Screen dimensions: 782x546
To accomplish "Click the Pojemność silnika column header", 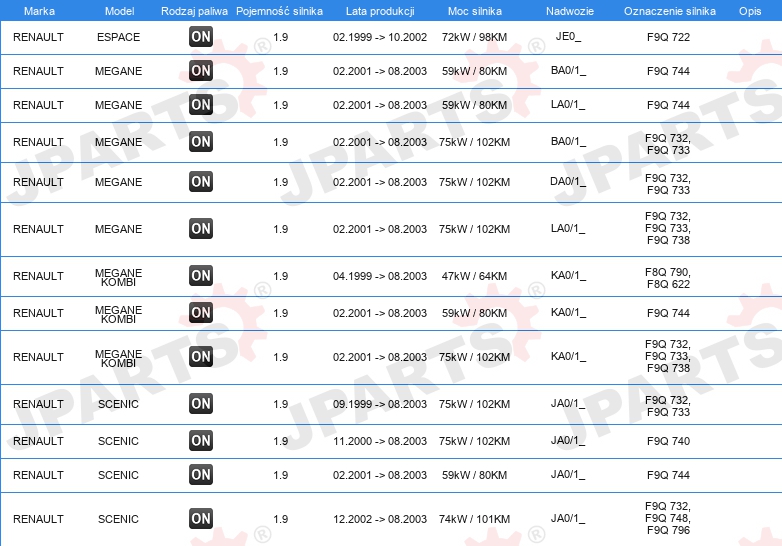I will (279, 11).
